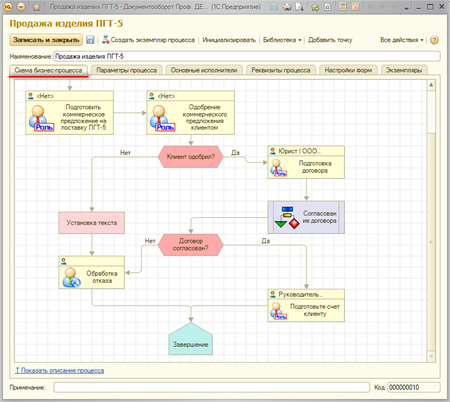
Task: Click the Обработка отказа text
Action: click(x=102, y=277)
